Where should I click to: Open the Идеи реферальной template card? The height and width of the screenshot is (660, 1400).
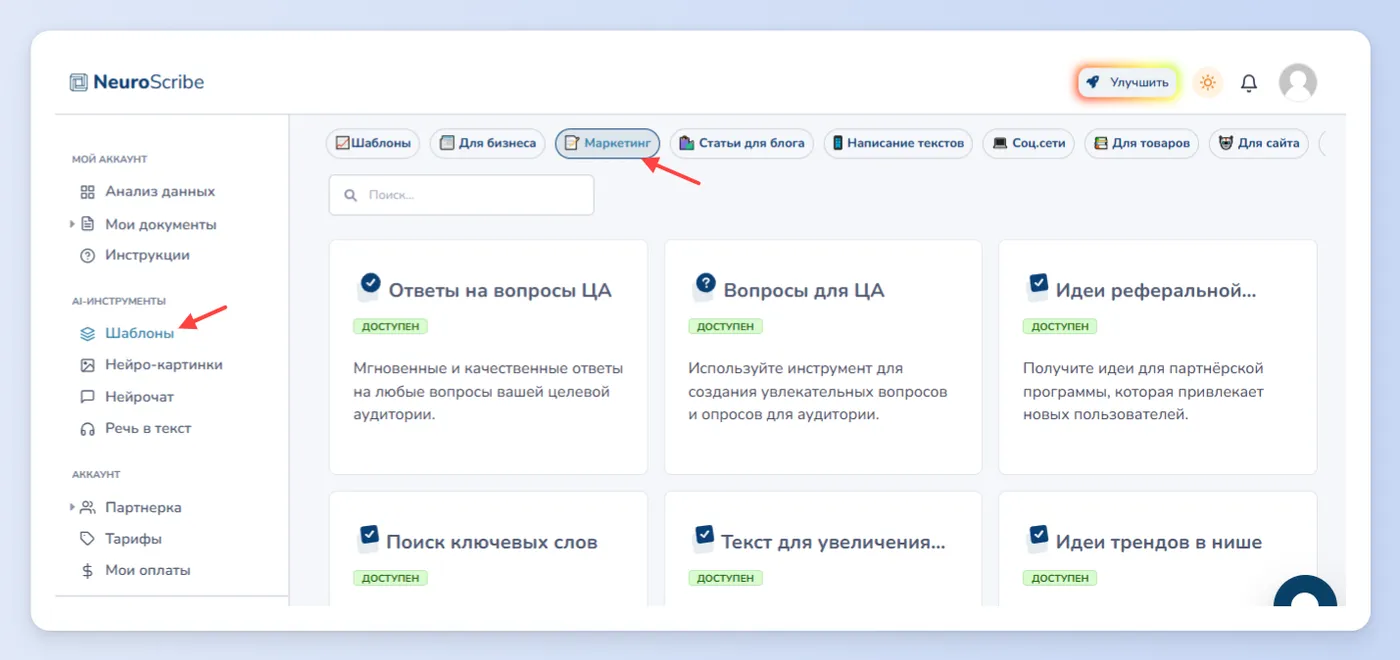point(1158,357)
